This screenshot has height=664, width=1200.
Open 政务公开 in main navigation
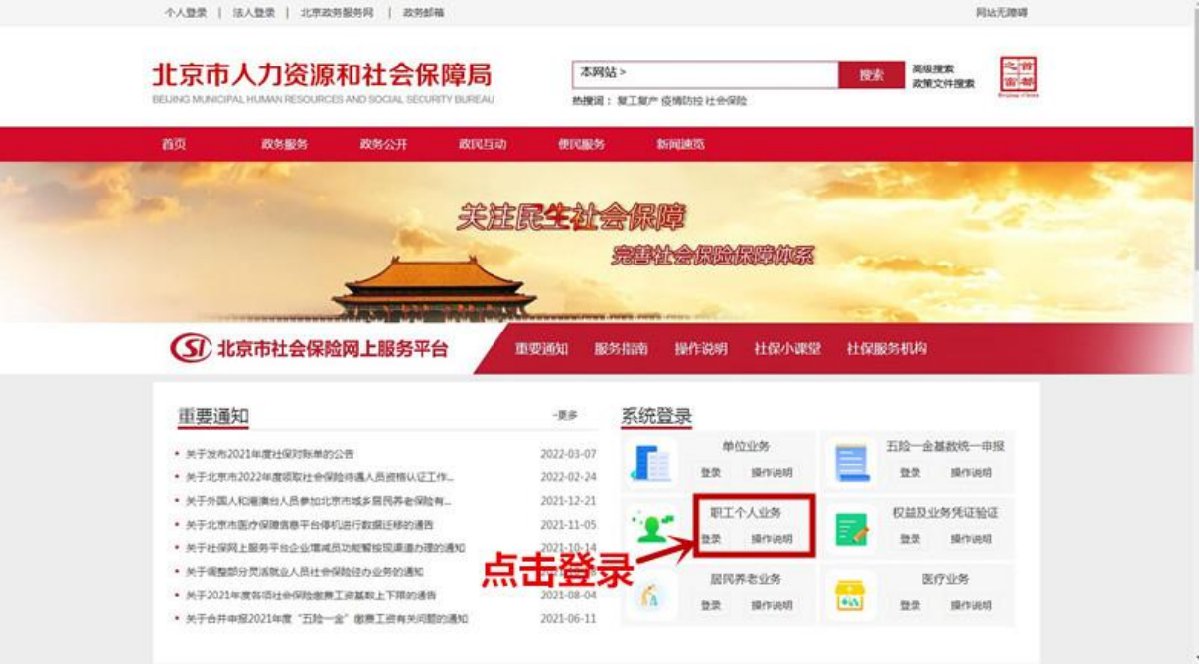pyautogui.click(x=384, y=144)
